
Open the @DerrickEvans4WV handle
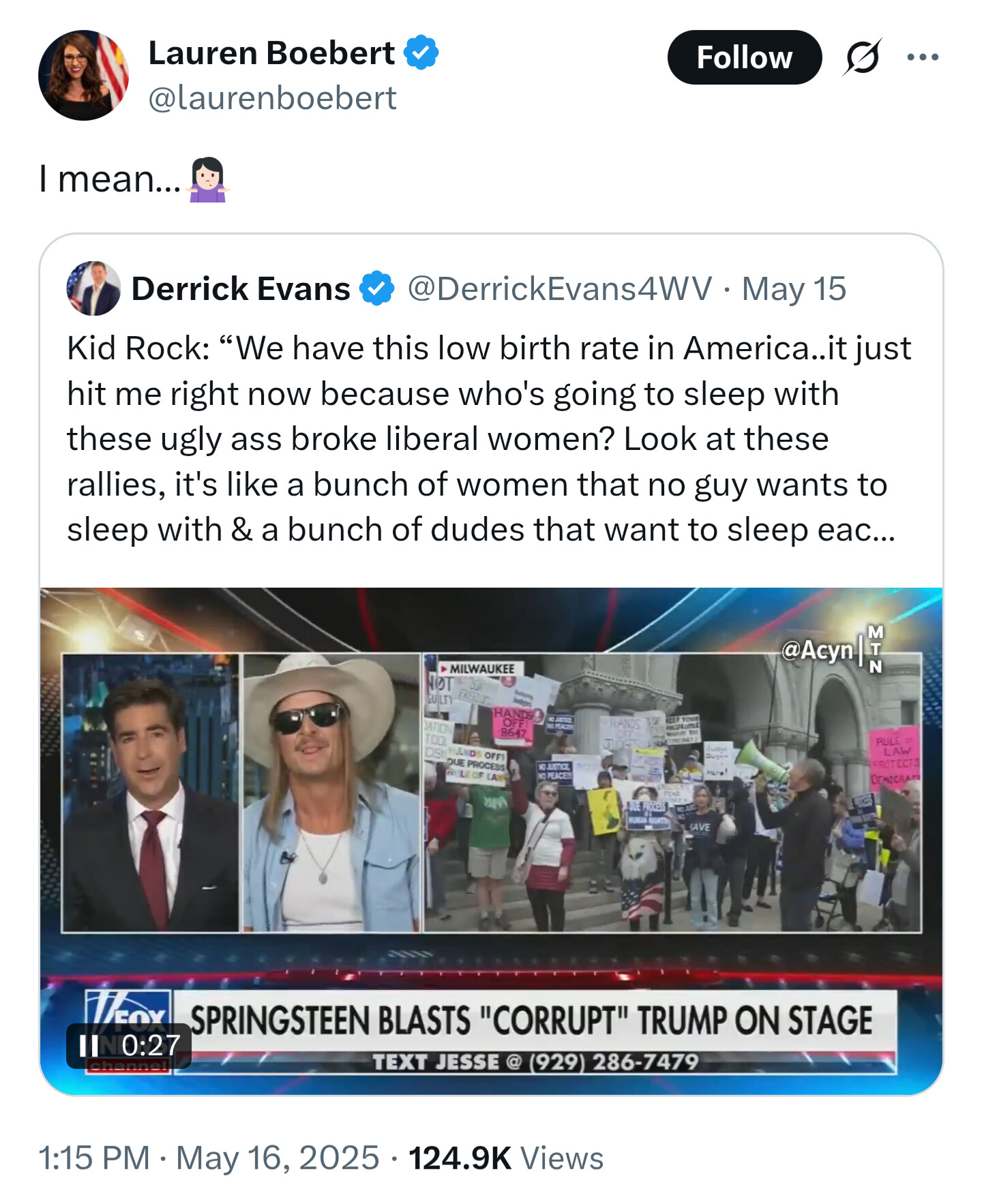pos(560,288)
